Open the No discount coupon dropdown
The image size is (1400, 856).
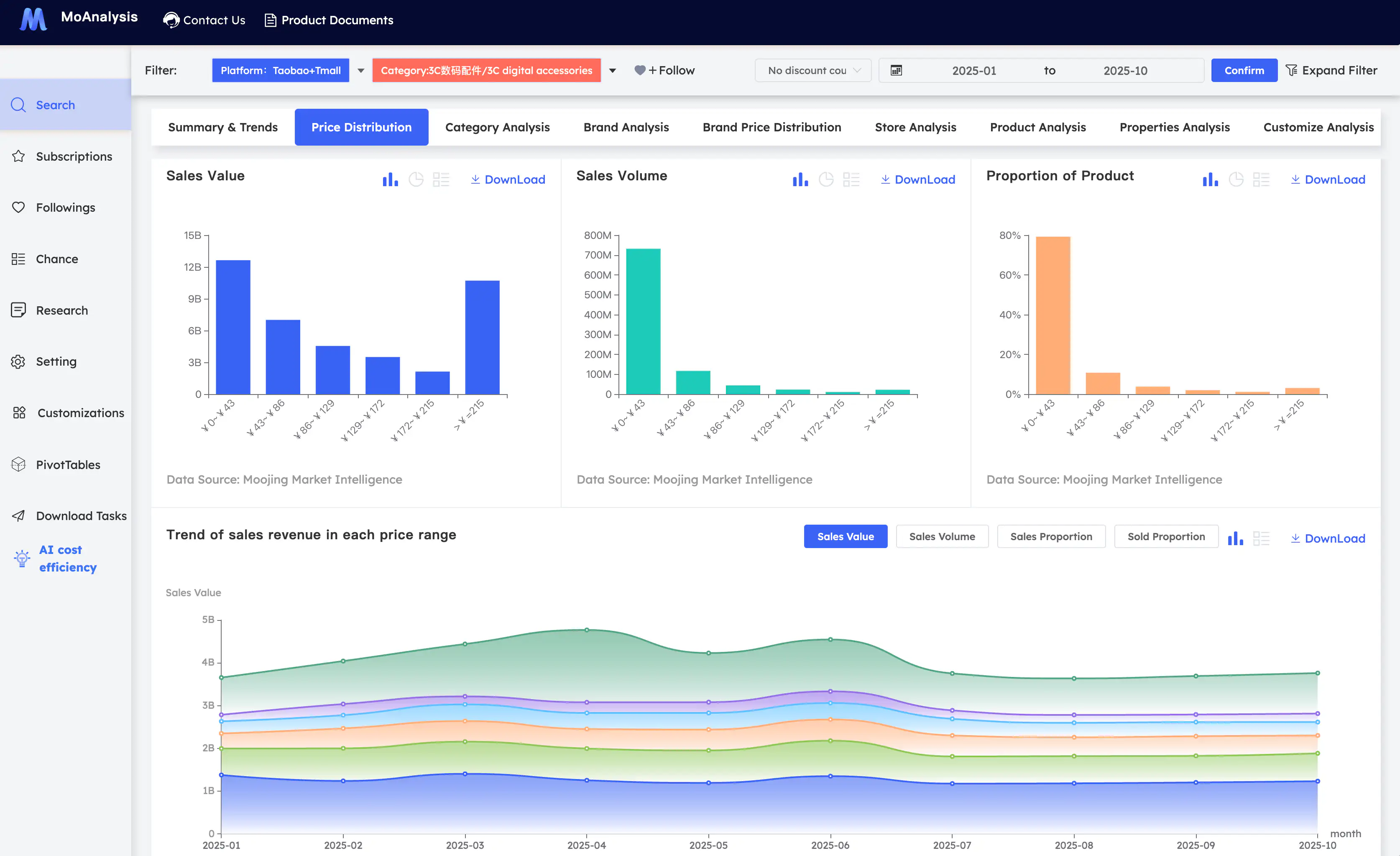[812, 70]
